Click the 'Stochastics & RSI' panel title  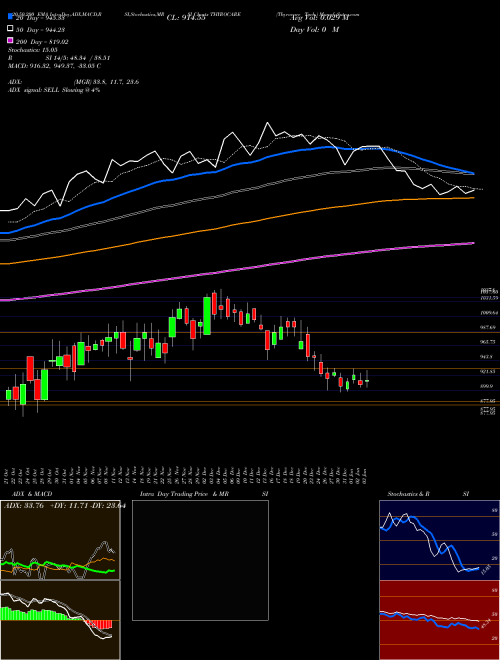(428, 494)
